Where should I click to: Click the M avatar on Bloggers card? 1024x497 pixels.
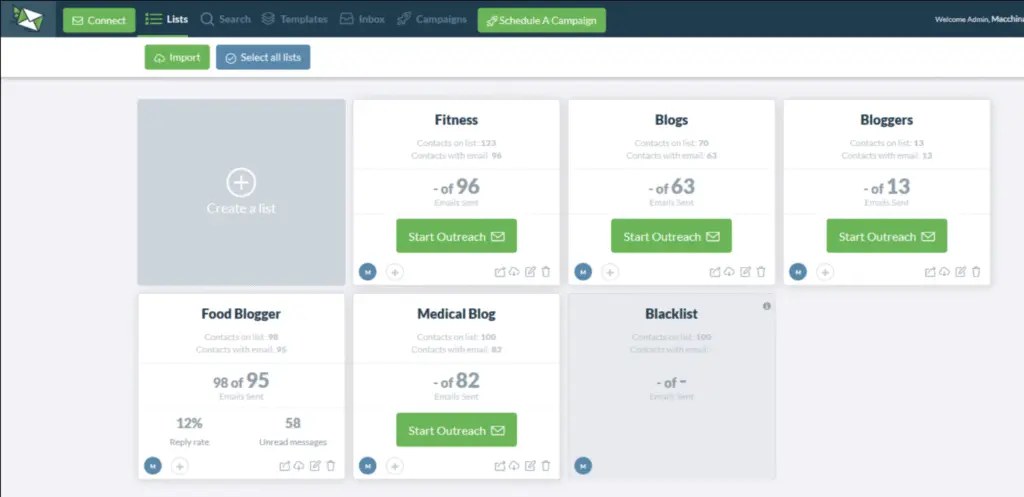[798, 272]
